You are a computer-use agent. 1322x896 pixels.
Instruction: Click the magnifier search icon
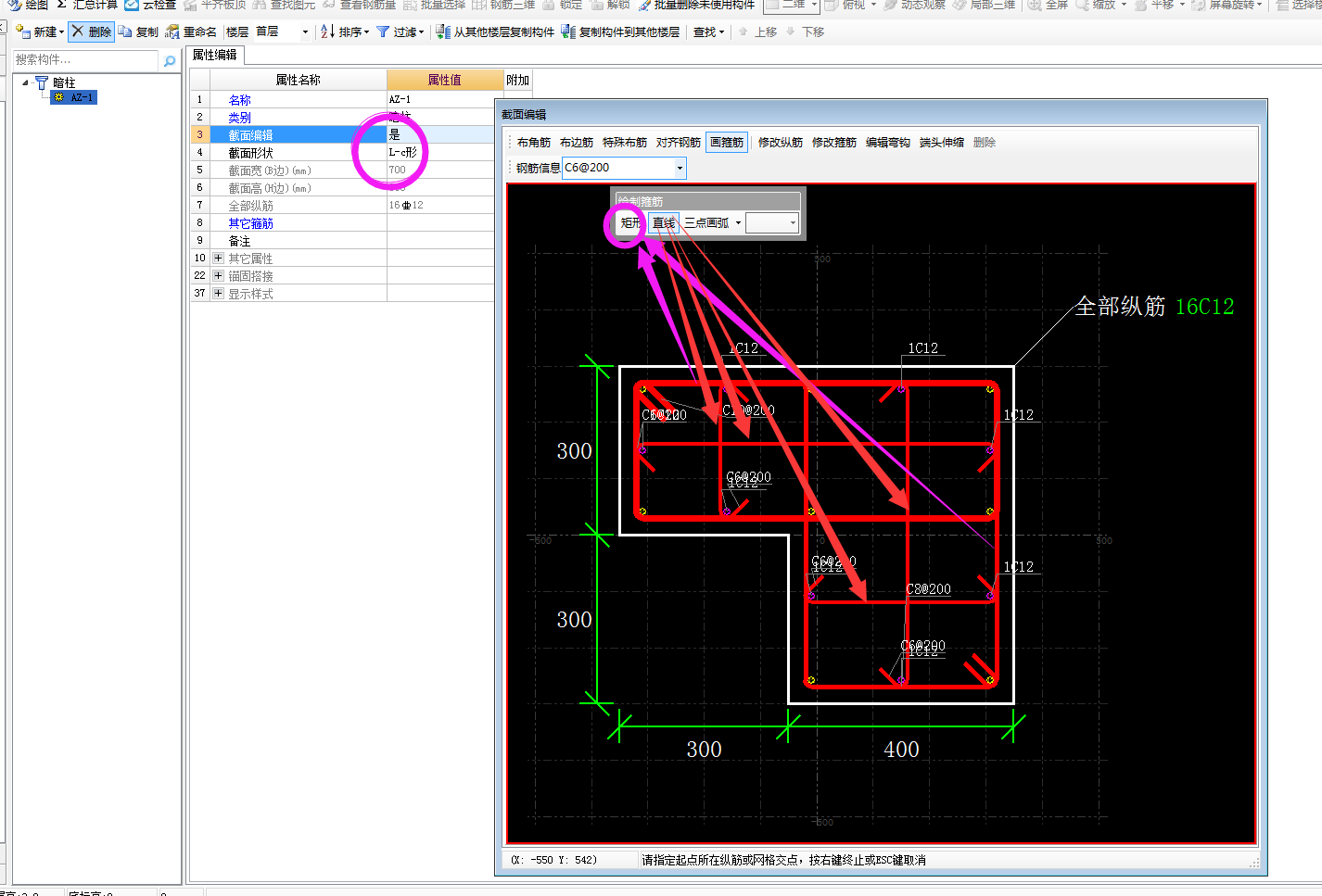pyautogui.click(x=170, y=61)
